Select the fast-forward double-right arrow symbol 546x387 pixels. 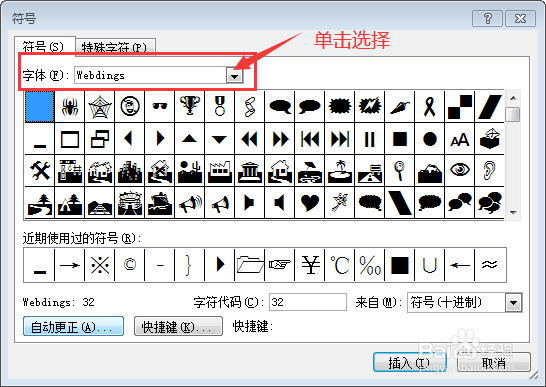click(x=280, y=139)
